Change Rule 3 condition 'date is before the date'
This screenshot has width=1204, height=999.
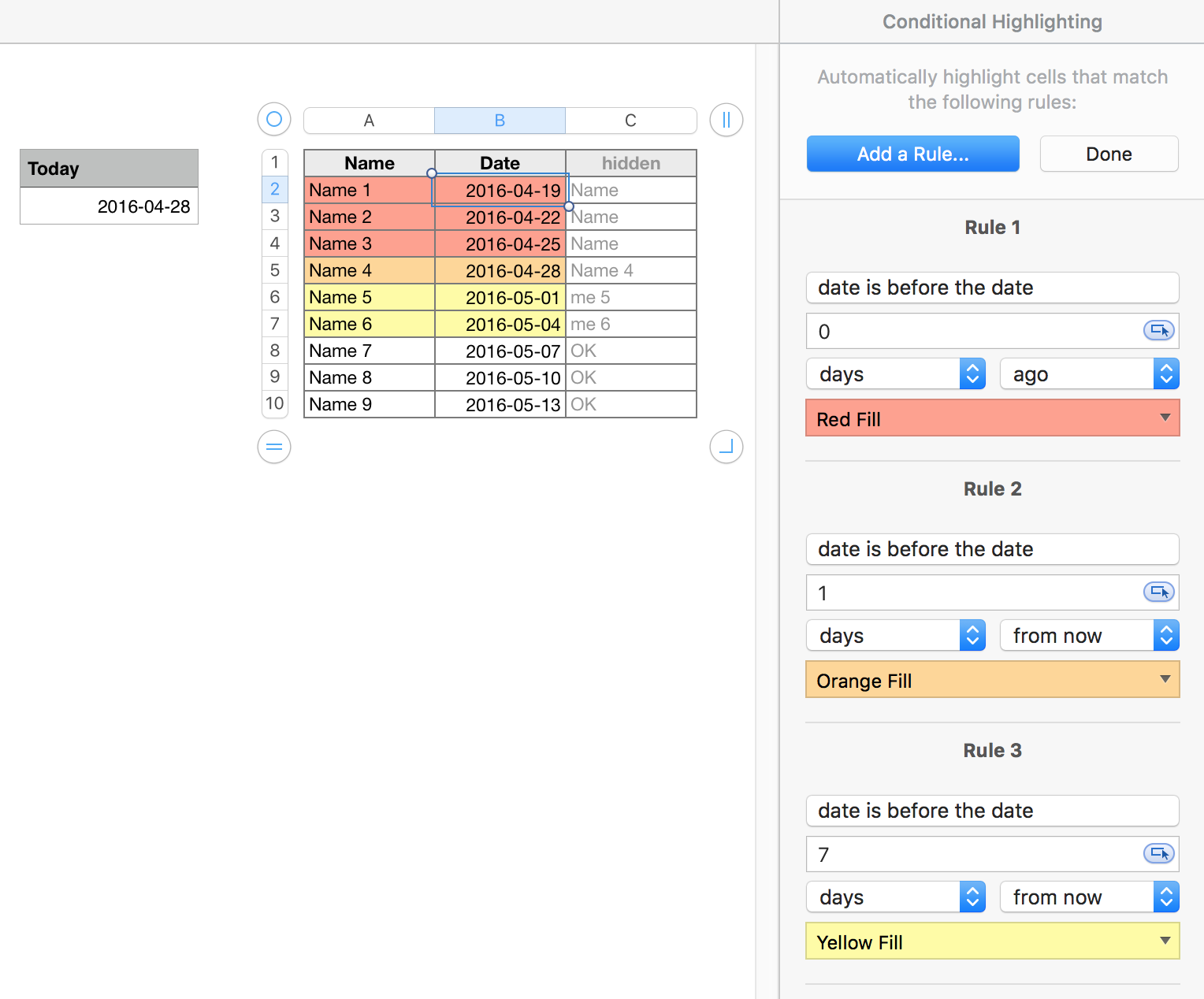[x=993, y=811]
